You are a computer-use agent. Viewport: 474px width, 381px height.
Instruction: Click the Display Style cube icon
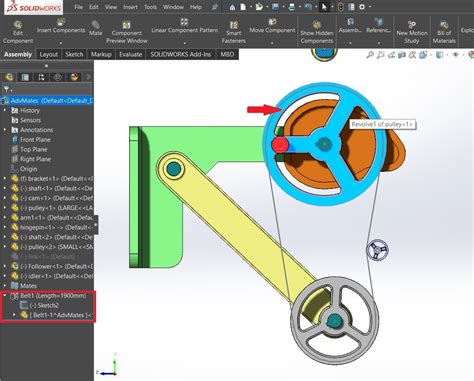(439, 55)
